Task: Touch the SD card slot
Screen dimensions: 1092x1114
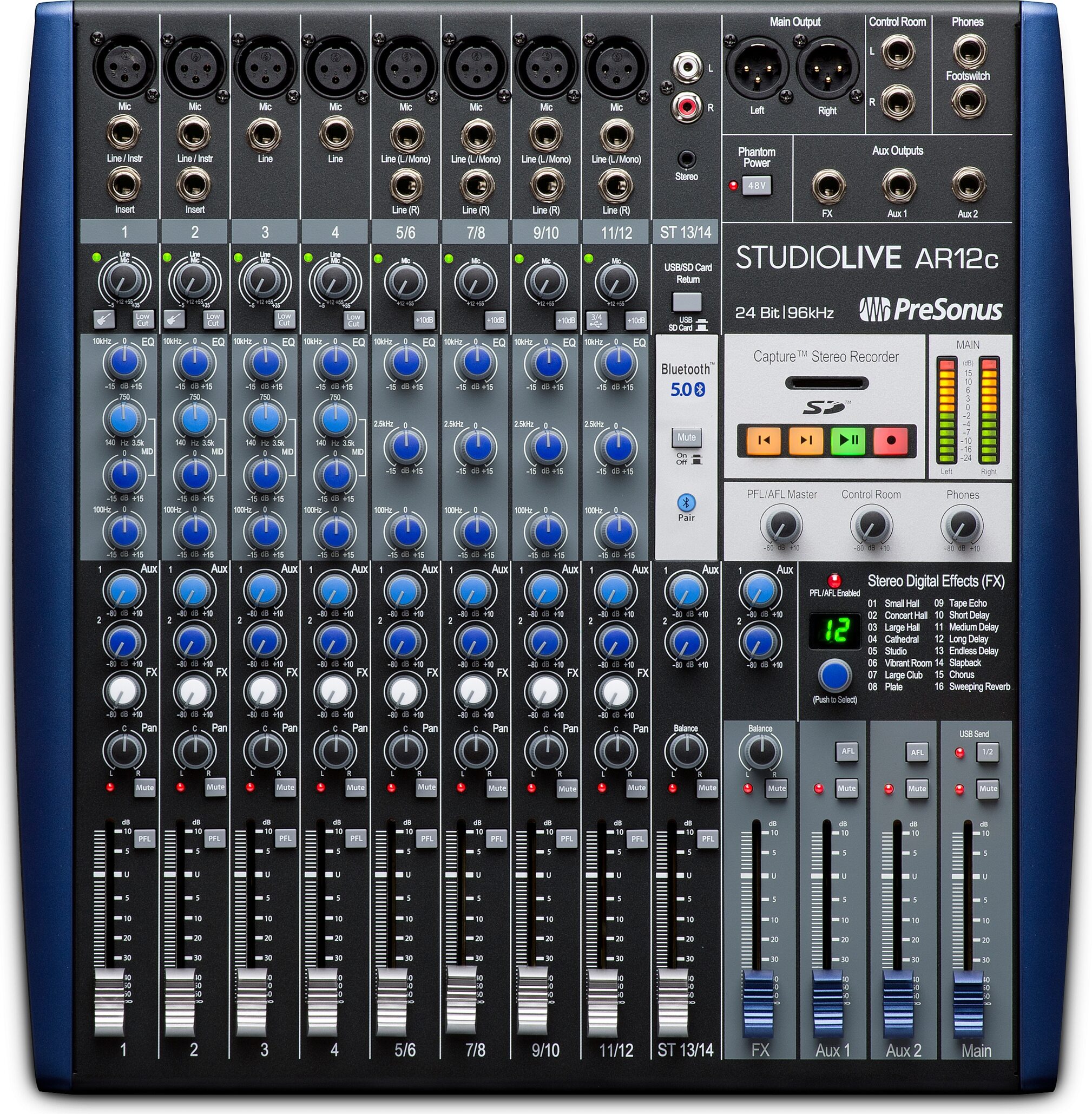Action: pyautogui.click(x=826, y=383)
